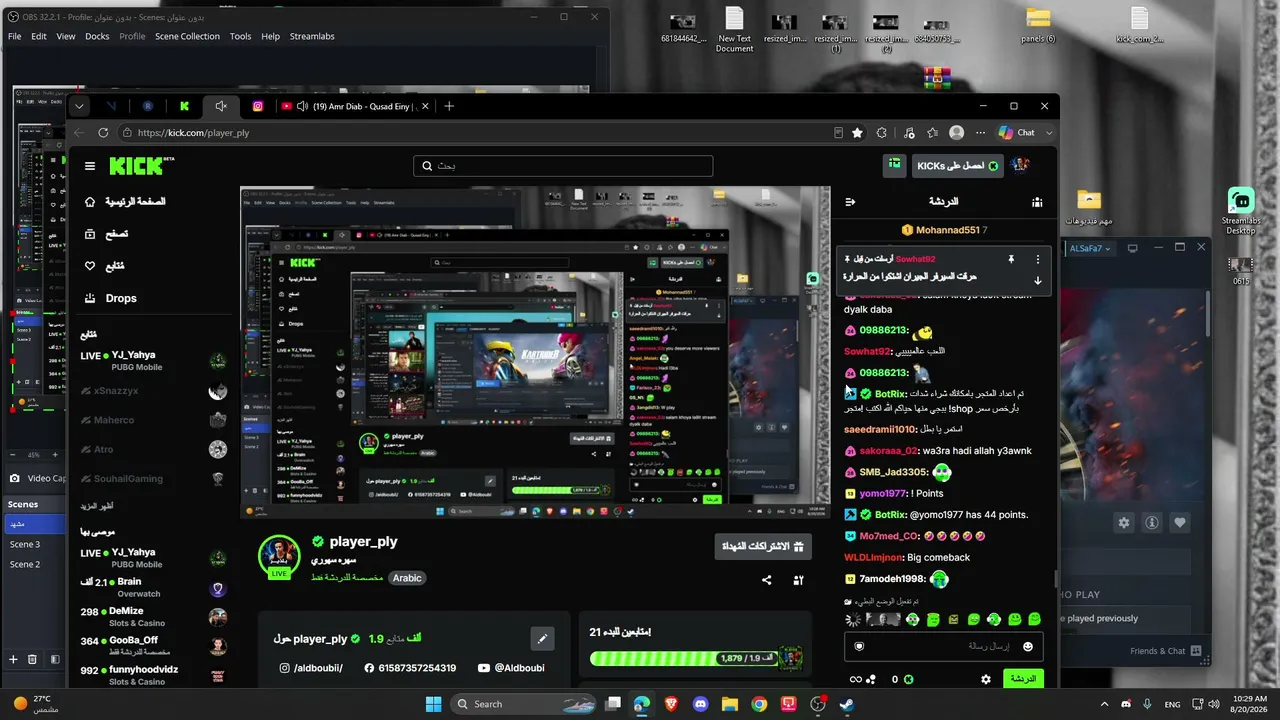The width and height of the screenshot is (1280, 720).
Task: Open the DeMize Slots & Casino channel
Action: point(153,617)
